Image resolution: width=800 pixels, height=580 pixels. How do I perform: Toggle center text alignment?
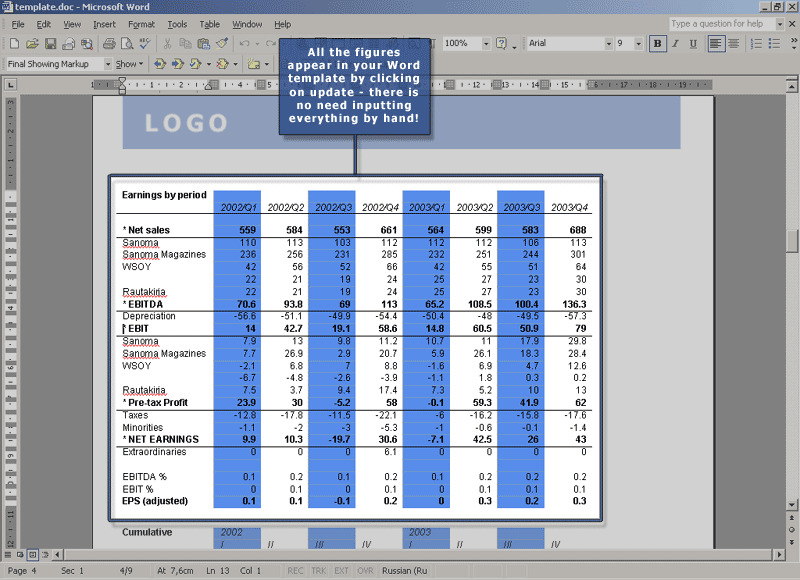[x=734, y=44]
